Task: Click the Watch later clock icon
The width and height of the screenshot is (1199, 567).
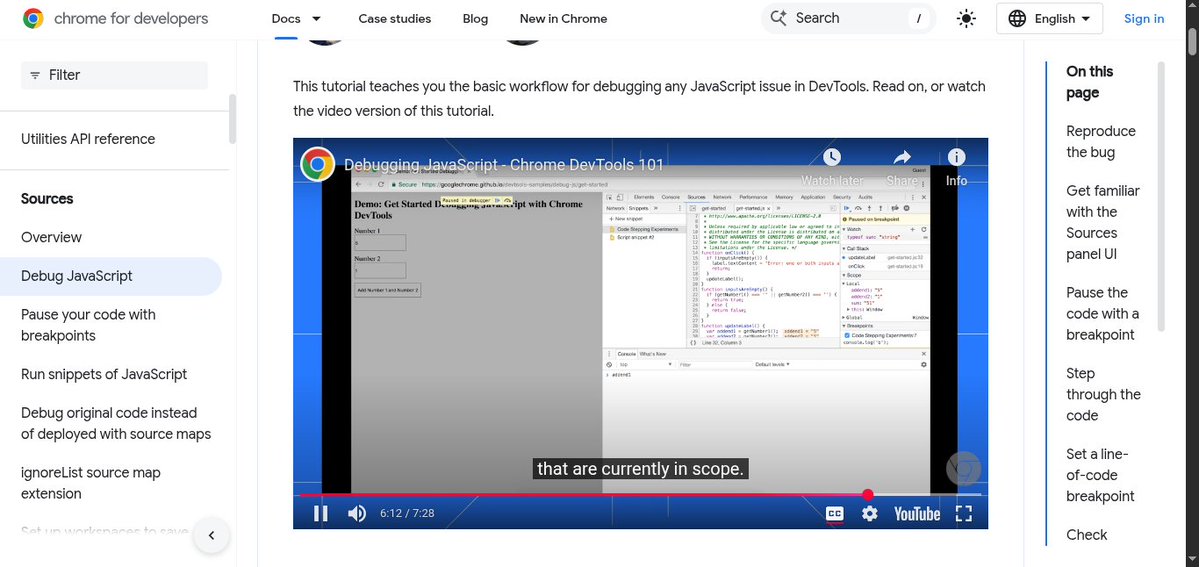Action: tap(832, 158)
